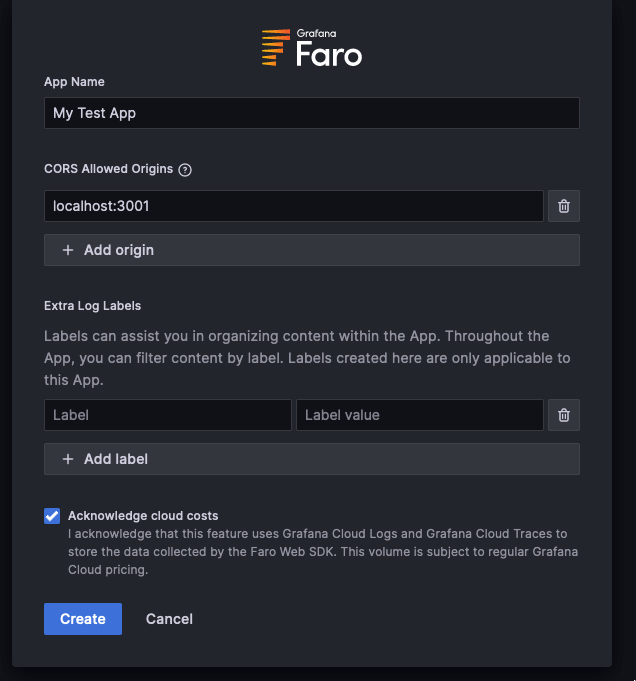Uncheck the Acknowledge cloud costs checkbox
The height and width of the screenshot is (681, 636).
(52, 516)
